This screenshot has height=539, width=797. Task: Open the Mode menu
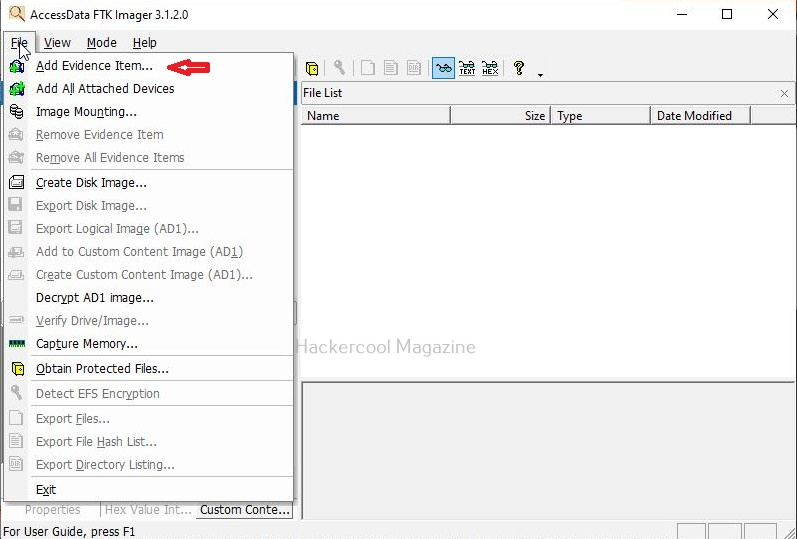[x=101, y=43]
